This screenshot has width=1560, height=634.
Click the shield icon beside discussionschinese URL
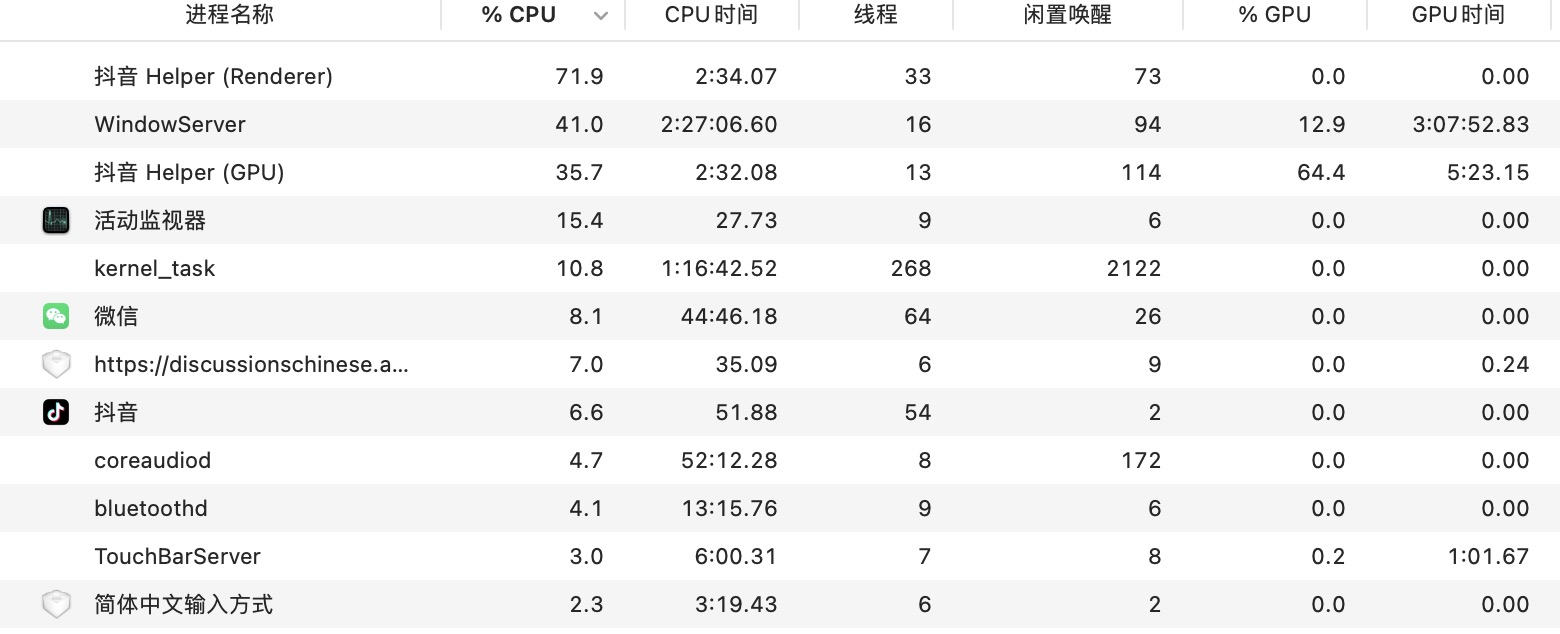pyautogui.click(x=56, y=365)
